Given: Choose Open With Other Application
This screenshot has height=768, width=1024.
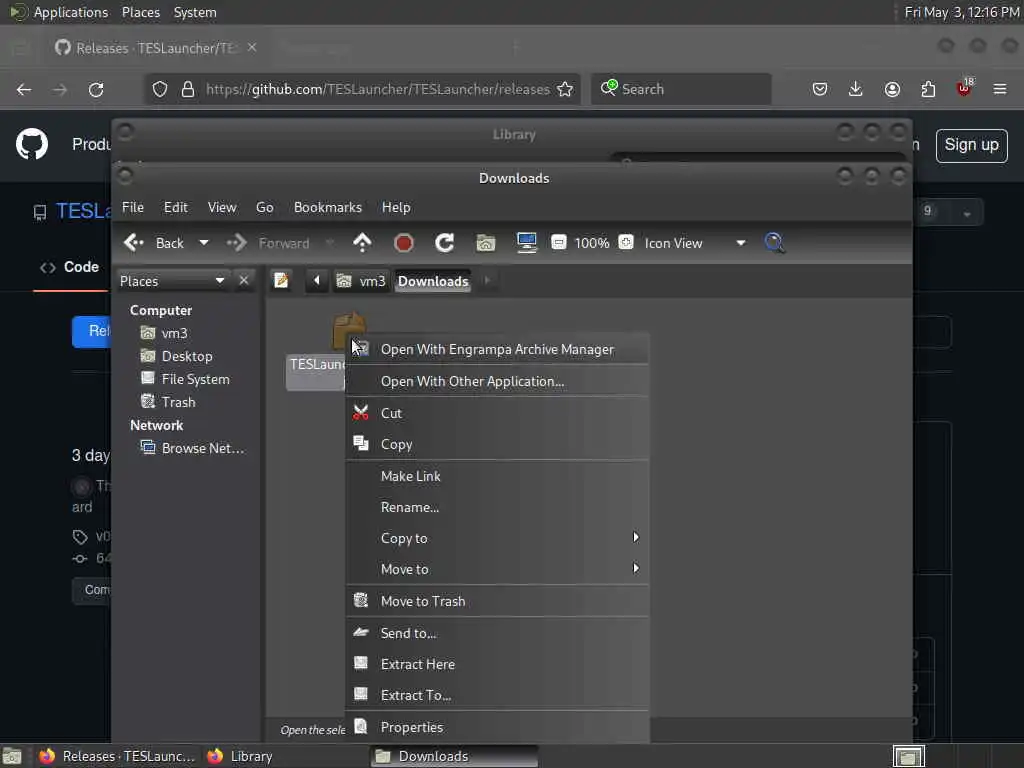Looking at the screenshot, I should click(x=498, y=381).
